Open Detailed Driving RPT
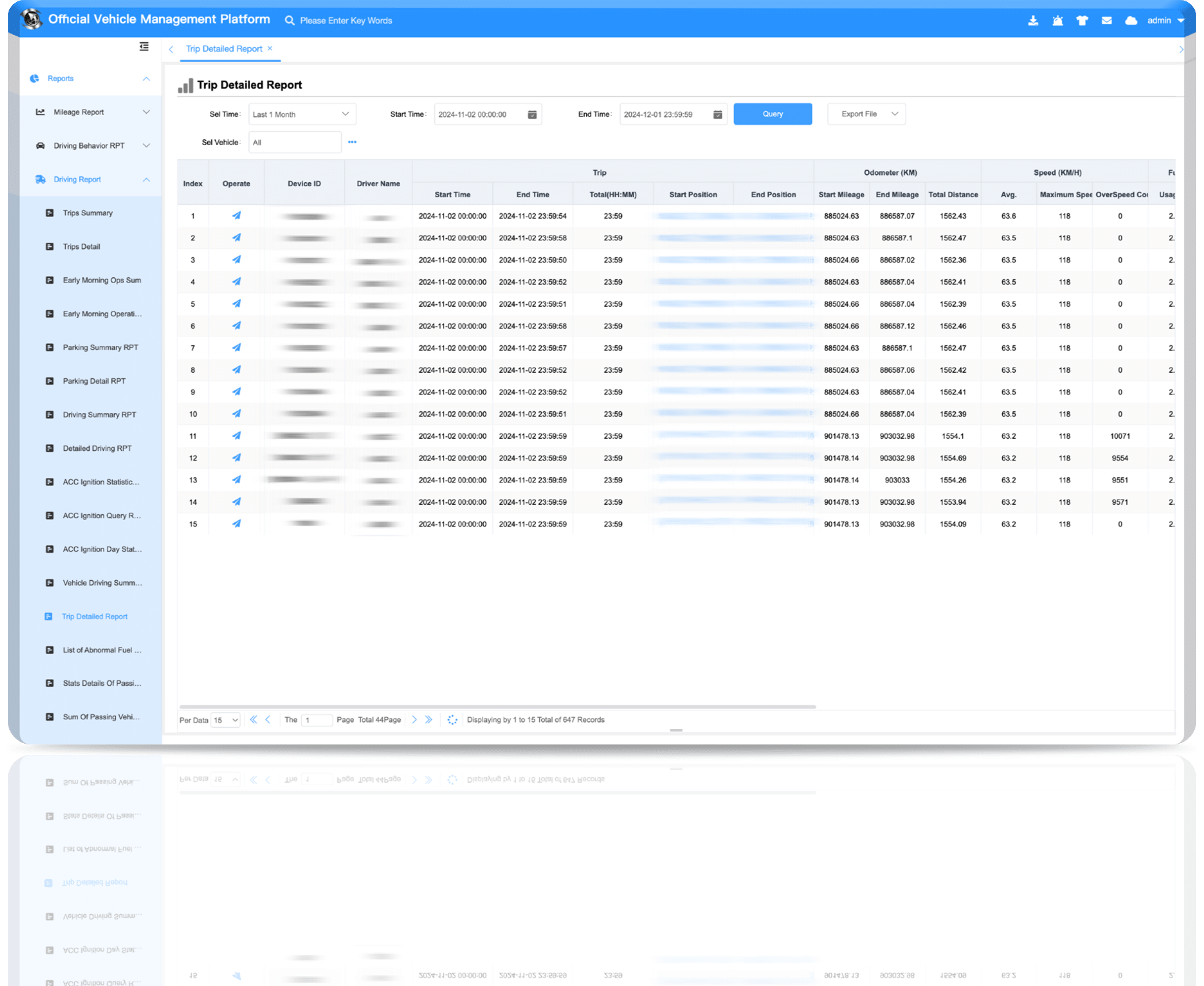Viewport: 1204px width, 986px height. [x=97, y=449]
